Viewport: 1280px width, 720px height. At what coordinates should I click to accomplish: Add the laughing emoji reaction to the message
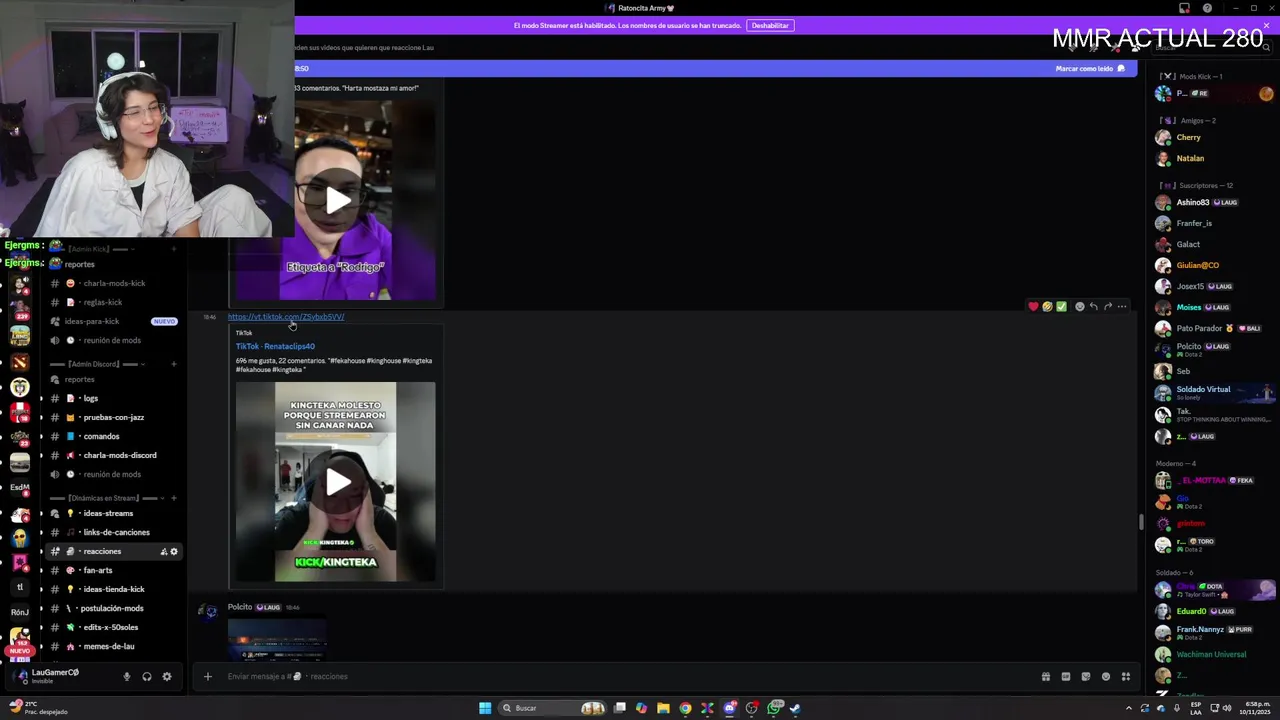(x=1047, y=307)
